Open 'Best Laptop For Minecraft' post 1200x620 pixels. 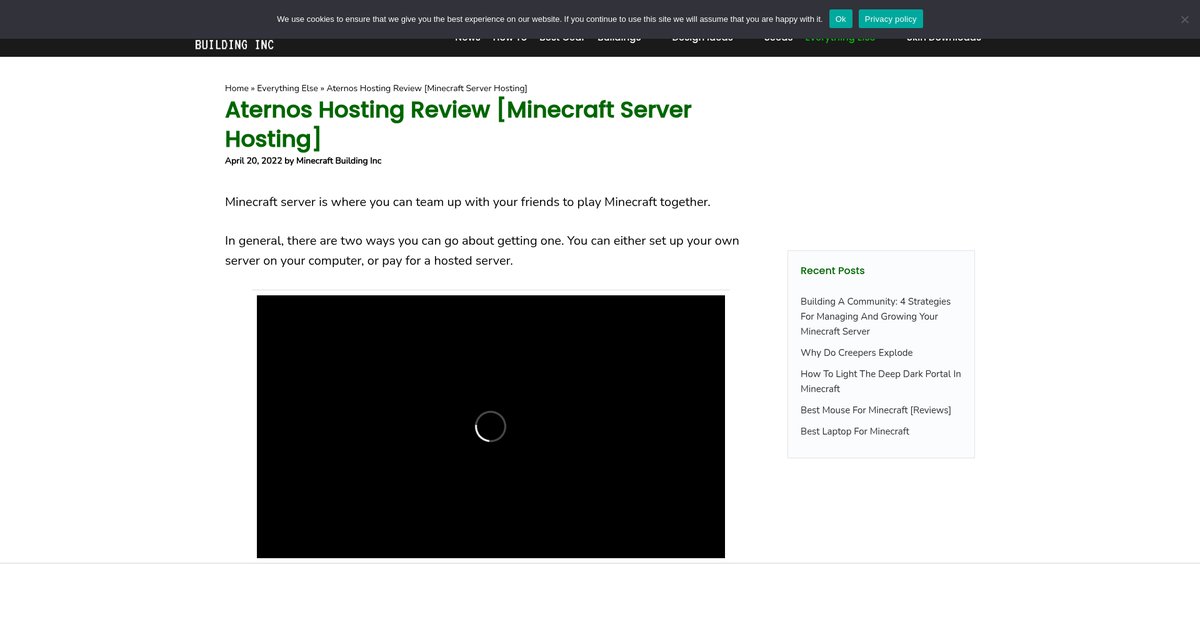[855, 431]
